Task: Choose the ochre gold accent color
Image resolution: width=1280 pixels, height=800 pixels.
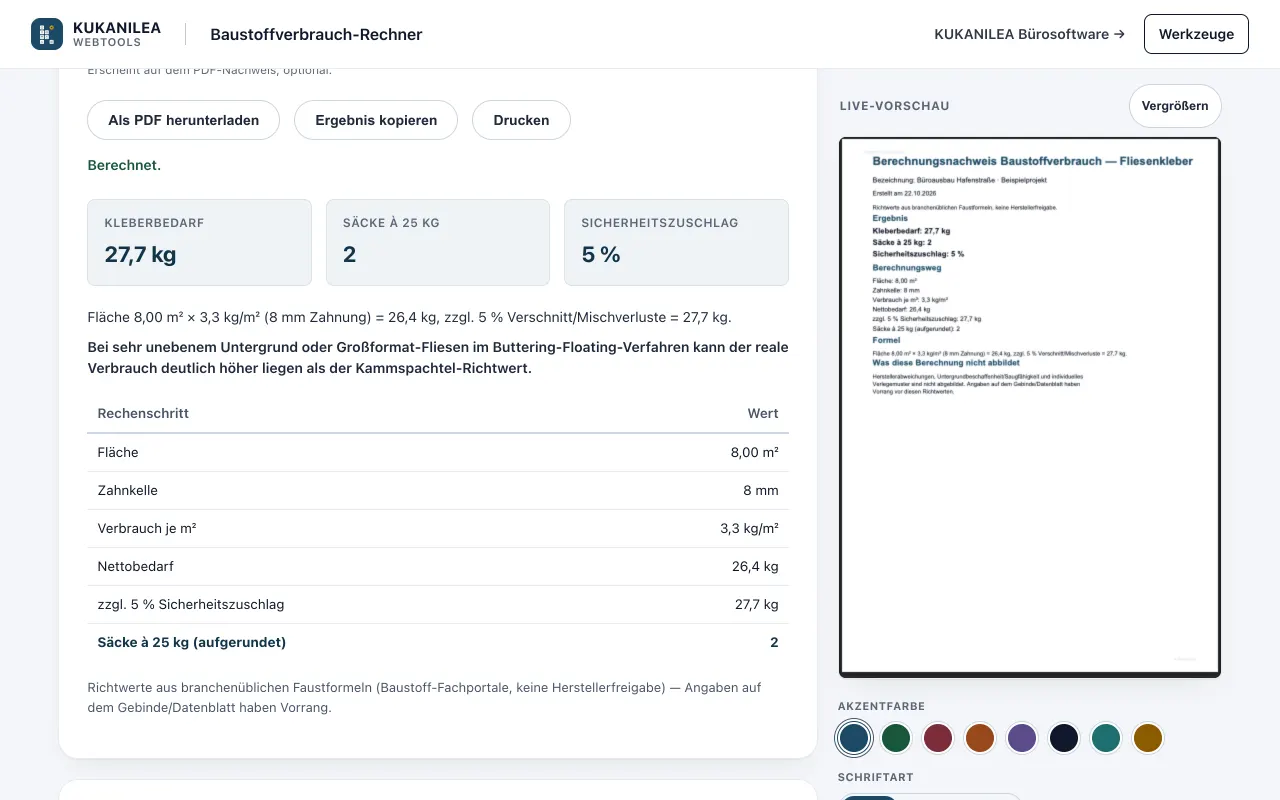Action: coord(1148,738)
